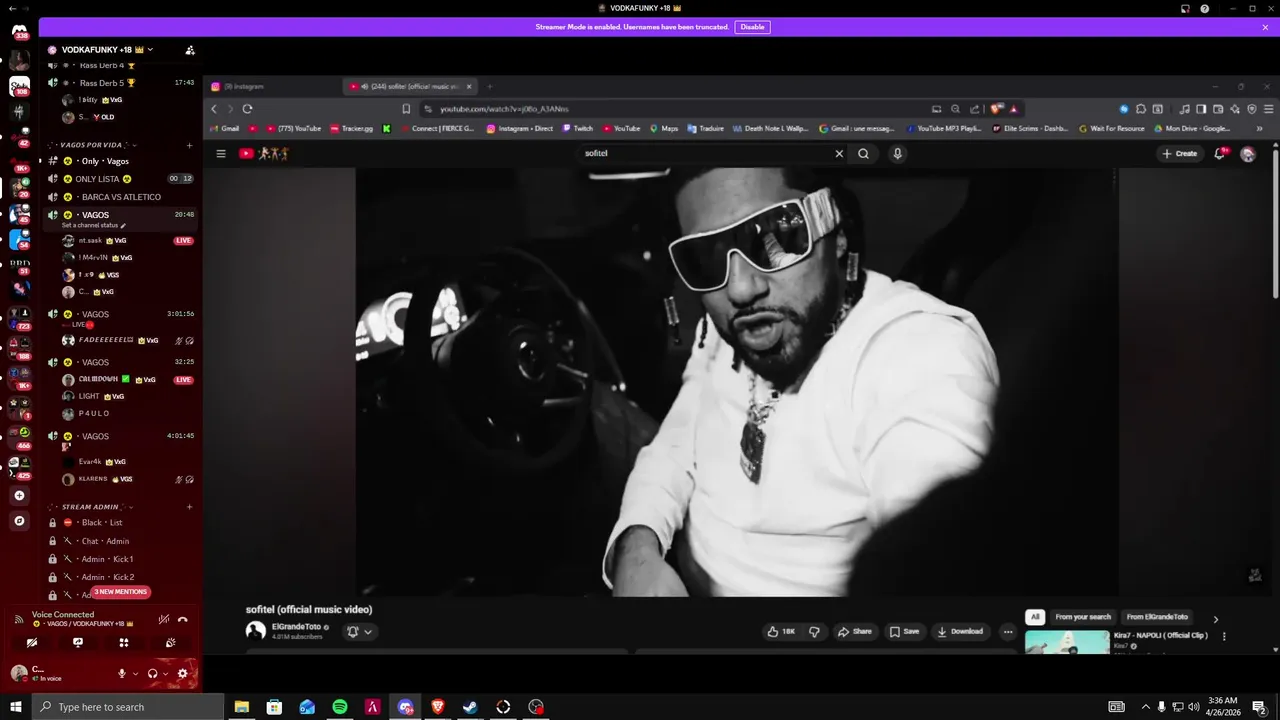The width and height of the screenshot is (1280, 720).
Task: Open microphone input options arrow
Action: tap(135, 674)
